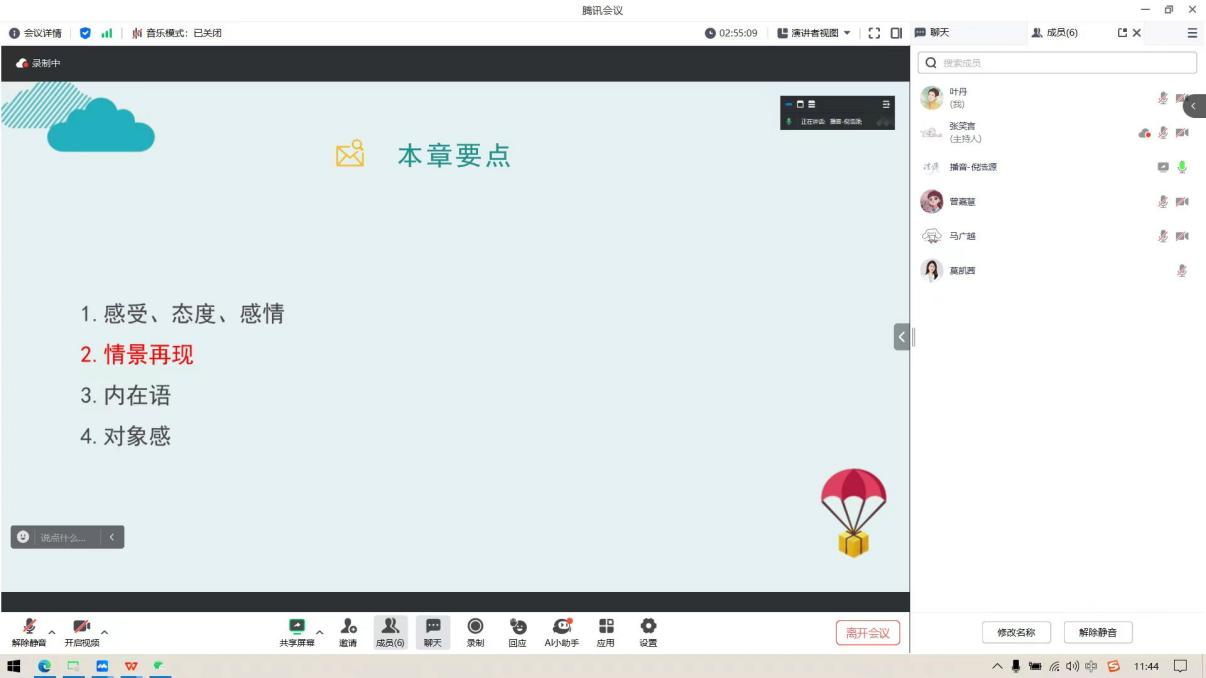Enter full screen mode from top bar
1206x678 pixels.
tap(874, 33)
